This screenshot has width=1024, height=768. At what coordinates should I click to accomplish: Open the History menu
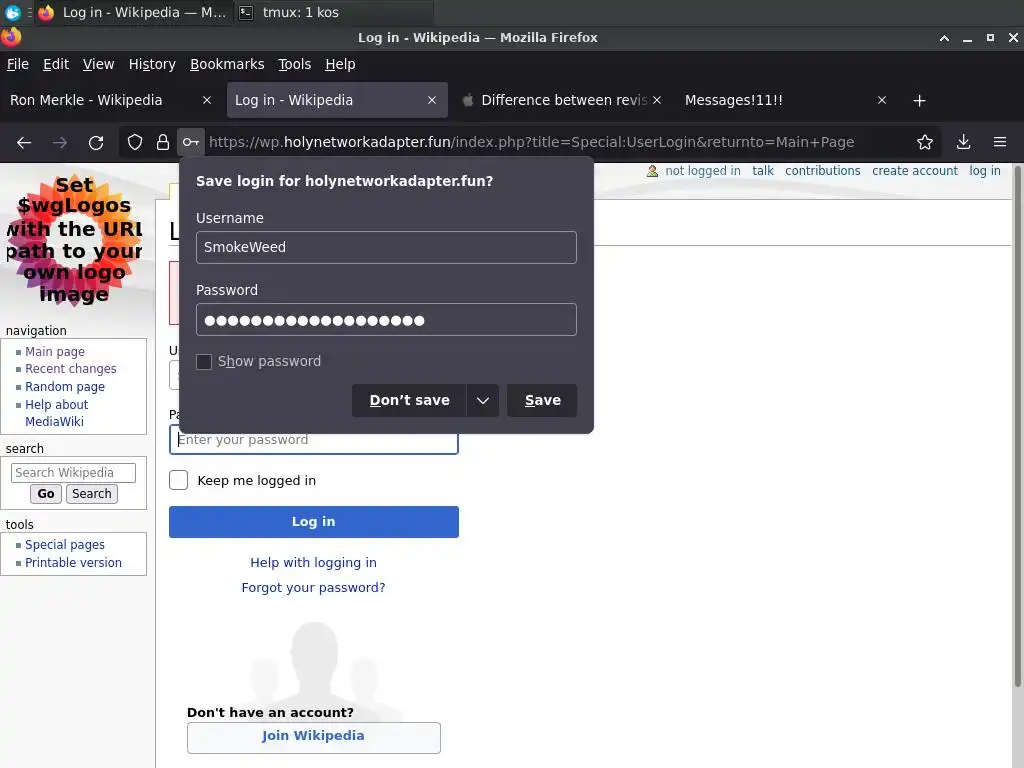tap(152, 64)
